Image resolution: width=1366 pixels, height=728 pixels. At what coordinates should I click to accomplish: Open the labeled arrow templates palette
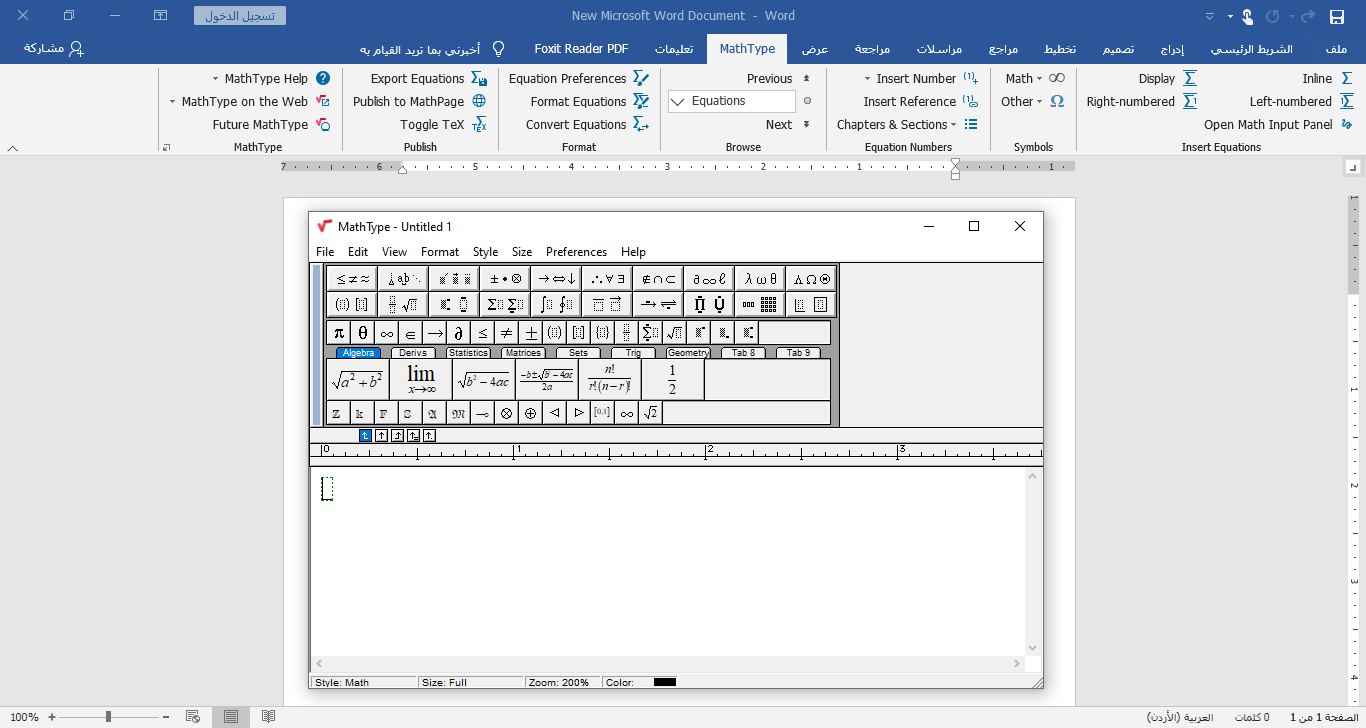tap(658, 304)
